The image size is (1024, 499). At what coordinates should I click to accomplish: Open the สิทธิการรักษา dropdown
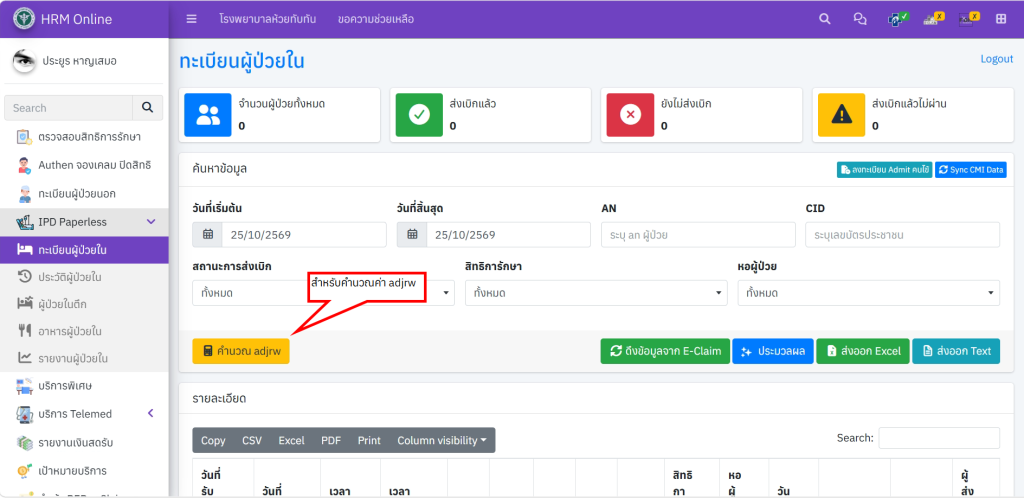(x=596, y=293)
